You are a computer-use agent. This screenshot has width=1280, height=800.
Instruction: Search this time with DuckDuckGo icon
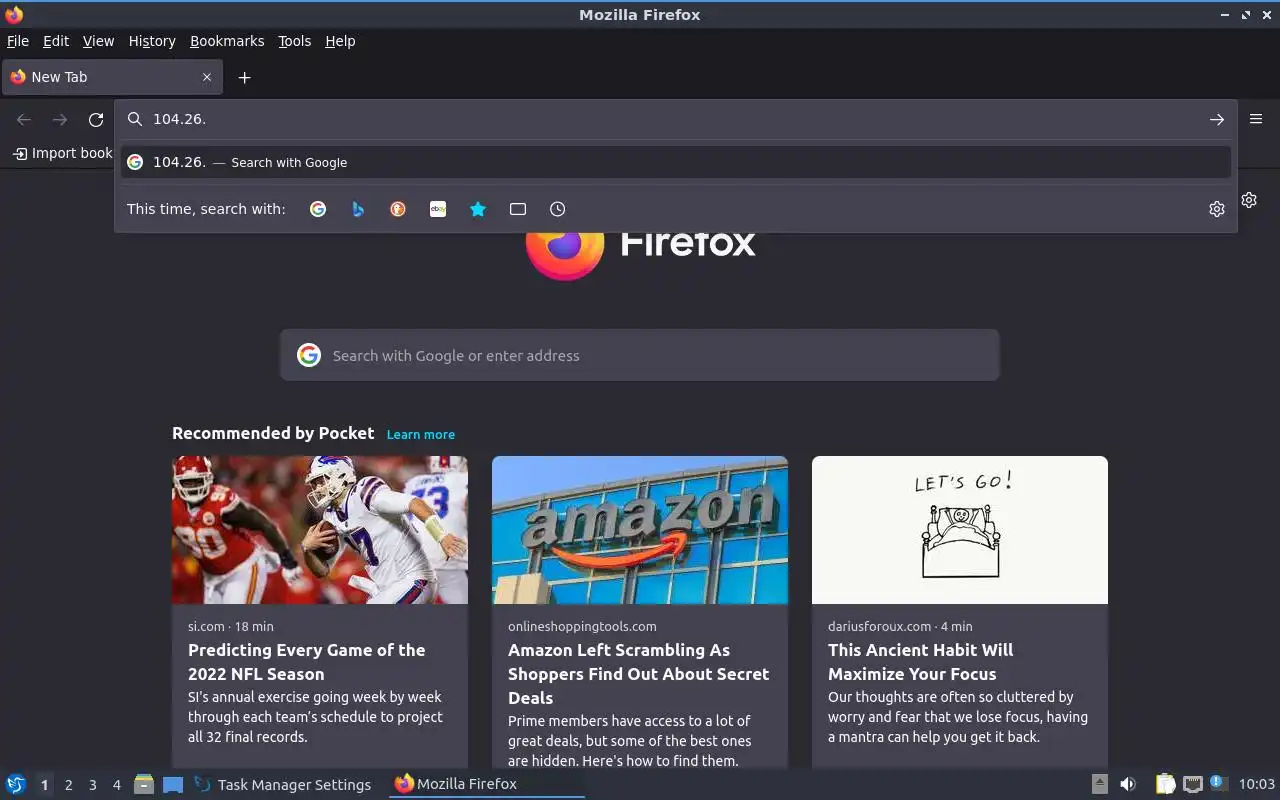(x=398, y=209)
